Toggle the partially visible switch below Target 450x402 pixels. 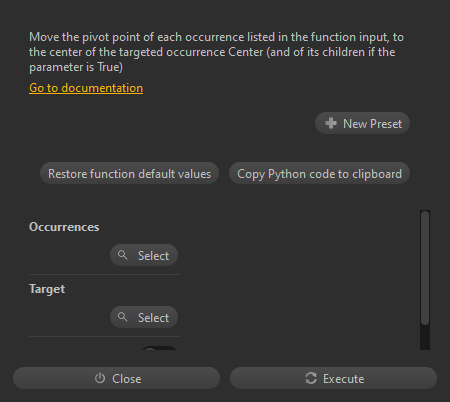(x=159, y=348)
